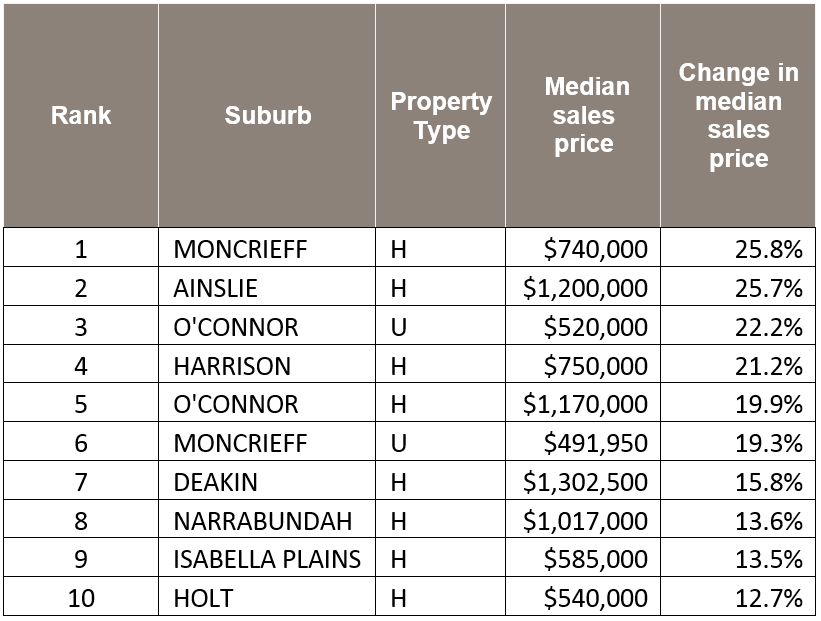
Task: Select the rank 10 cell
Action: [81, 599]
